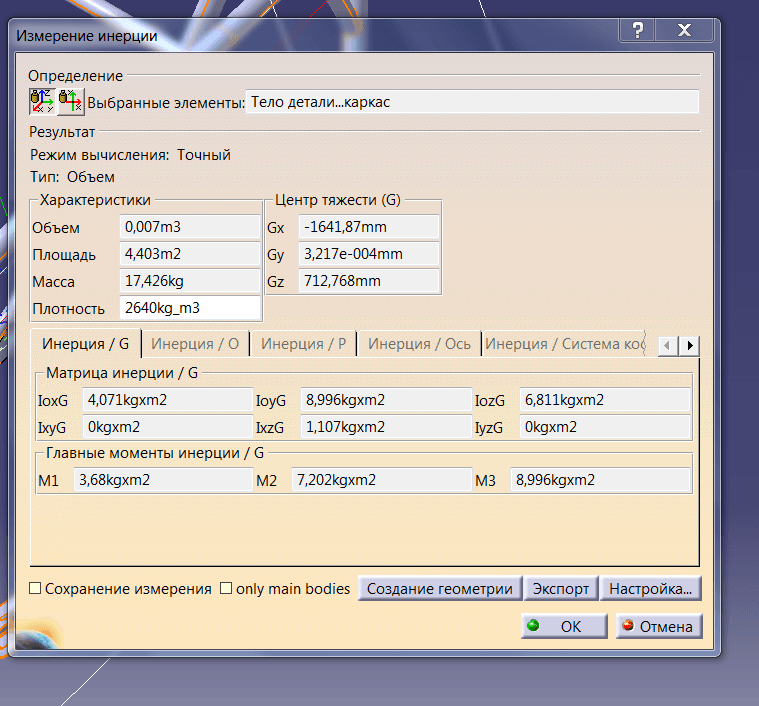The image size is (759, 706).
Task: Switch to the Инерция / Ось tab
Action: (x=419, y=344)
